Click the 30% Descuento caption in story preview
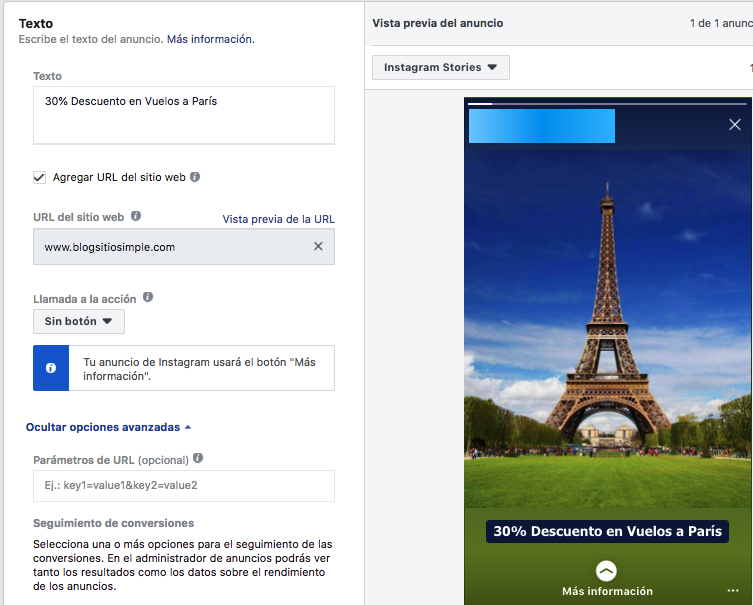The width and height of the screenshot is (753, 605). click(x=607, y=532)
